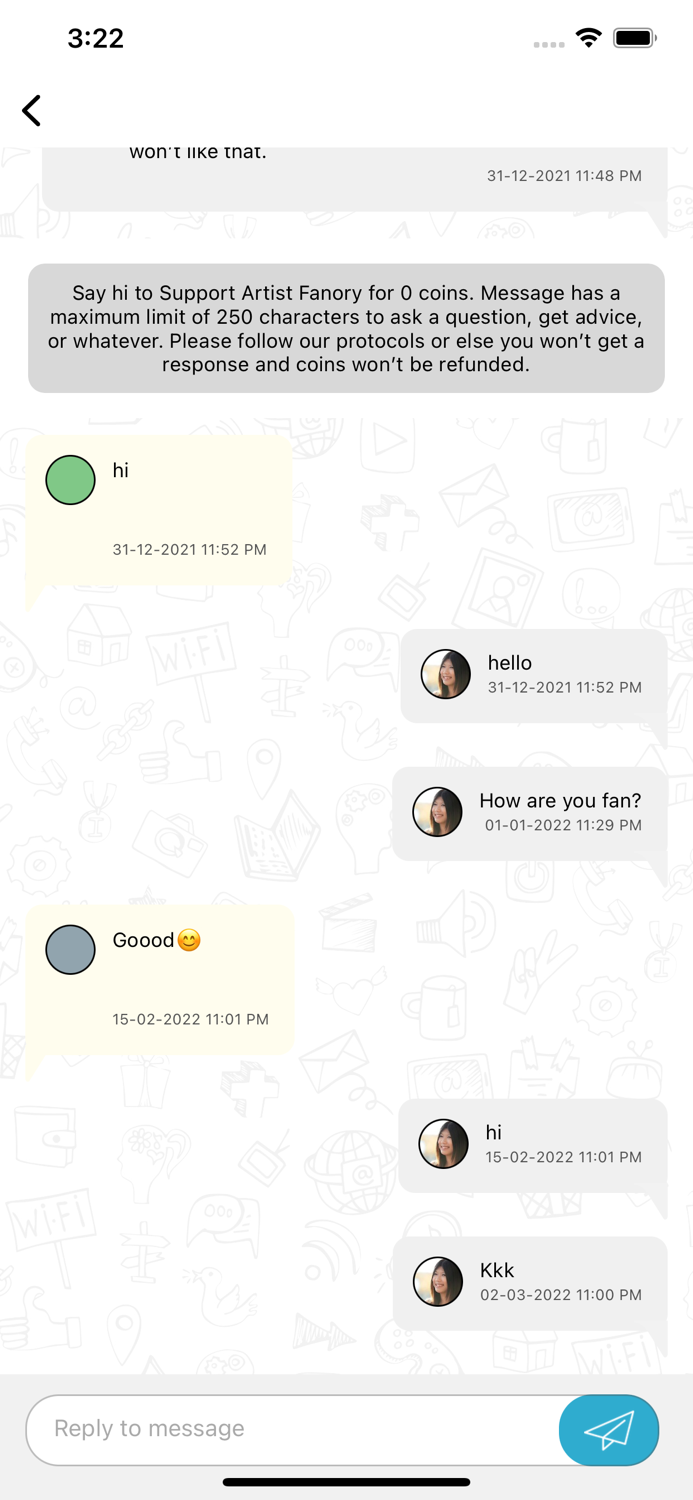The height and width of the screenshot is (1500, 693).
Task: Tap profile photo beside 15-02-2022 "hi" reply
Action: point(443,1144)
